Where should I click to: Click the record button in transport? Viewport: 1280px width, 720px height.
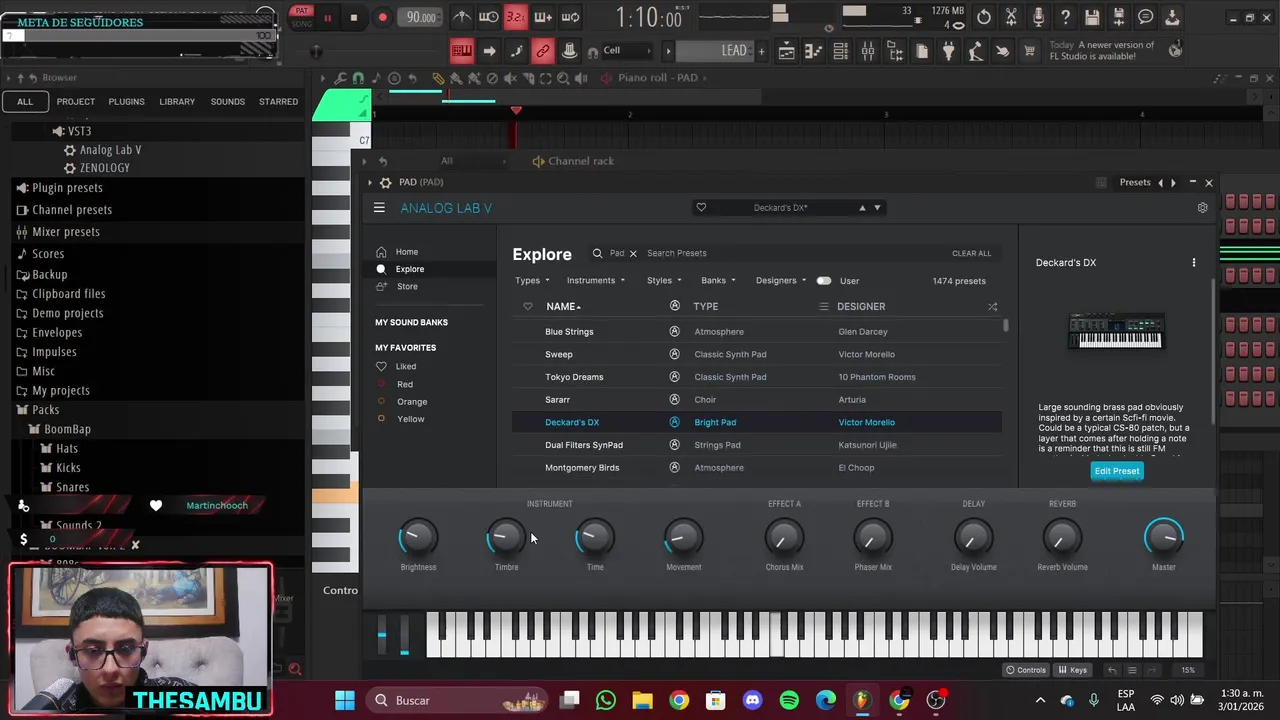[382, 17]
